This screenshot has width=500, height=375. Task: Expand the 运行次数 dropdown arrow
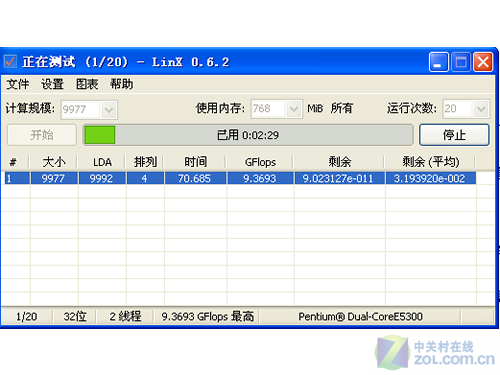(x=481, y=109)
